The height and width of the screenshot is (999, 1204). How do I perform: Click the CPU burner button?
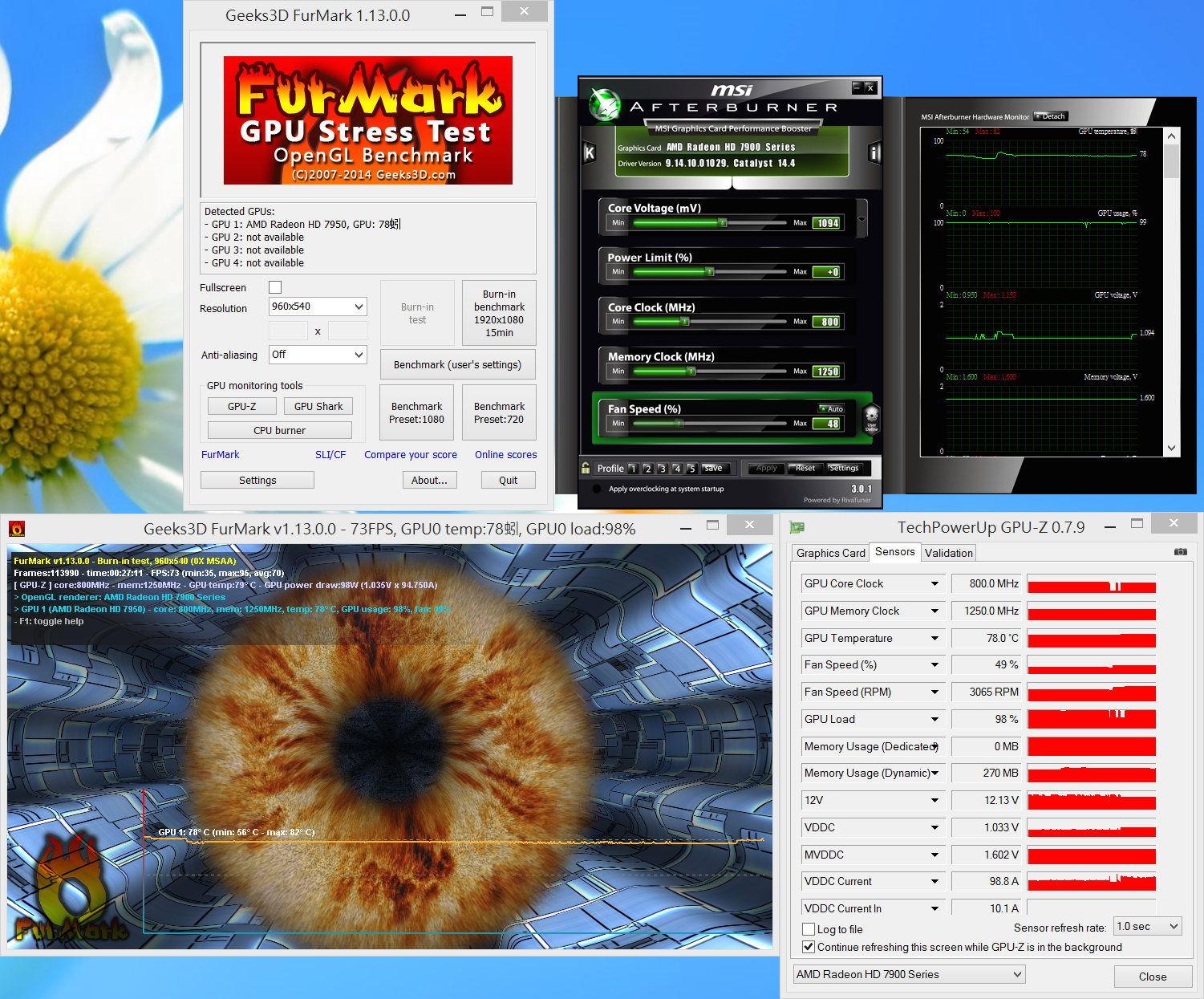(x=279, y=430)
